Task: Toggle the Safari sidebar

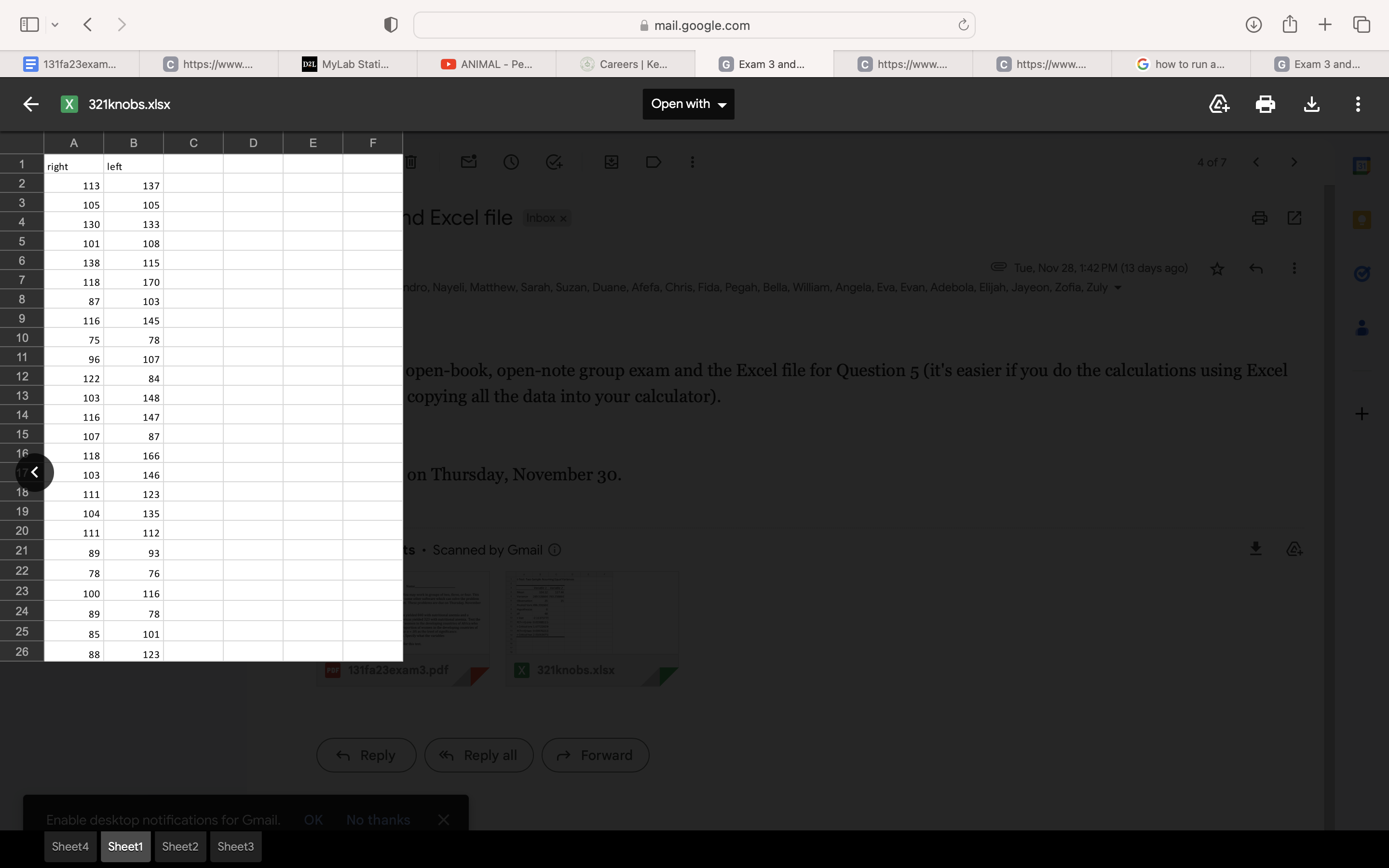Action: pos(29,25)
